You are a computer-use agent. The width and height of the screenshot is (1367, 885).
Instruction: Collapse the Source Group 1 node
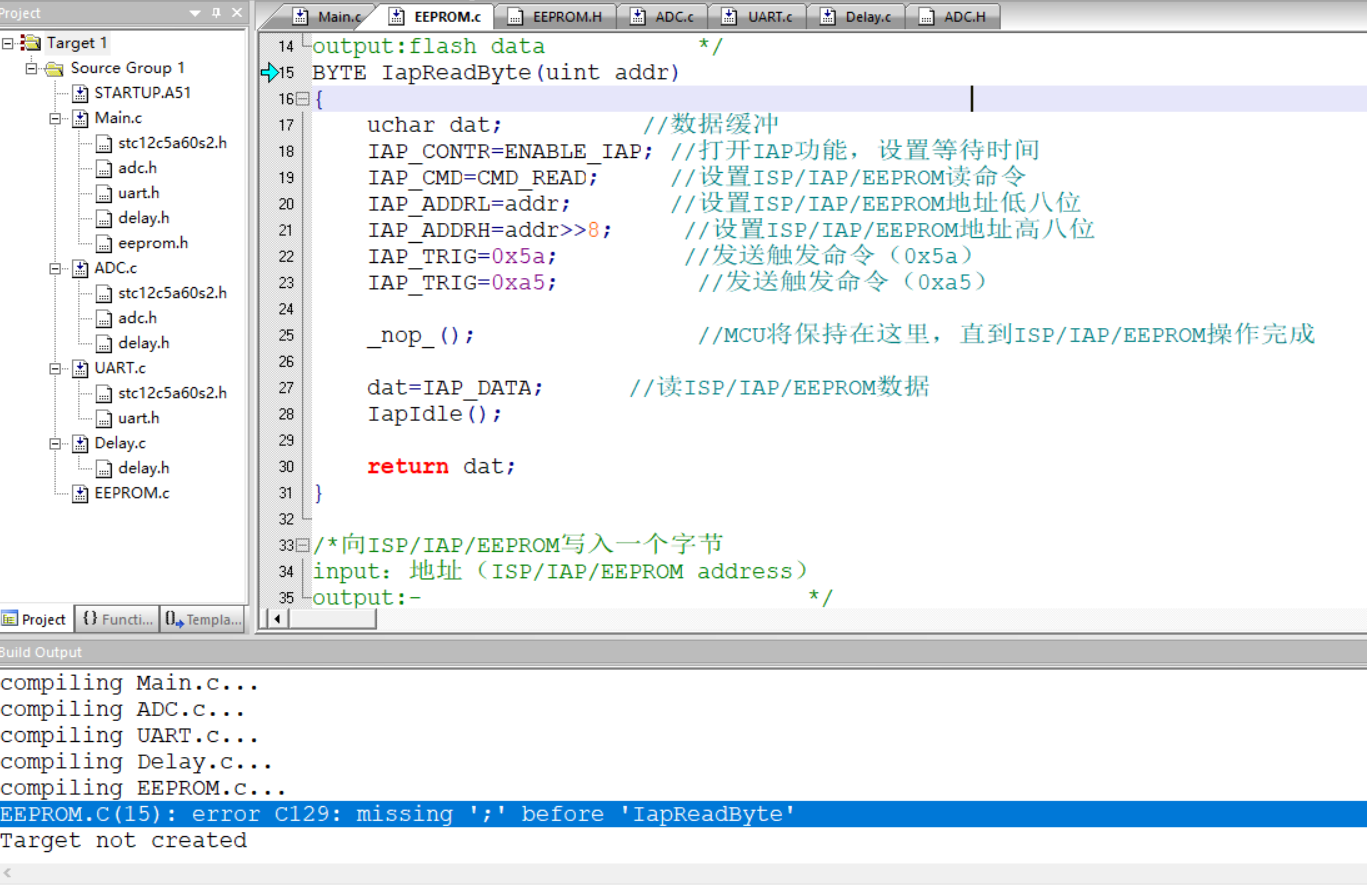(x=32, y=68)
